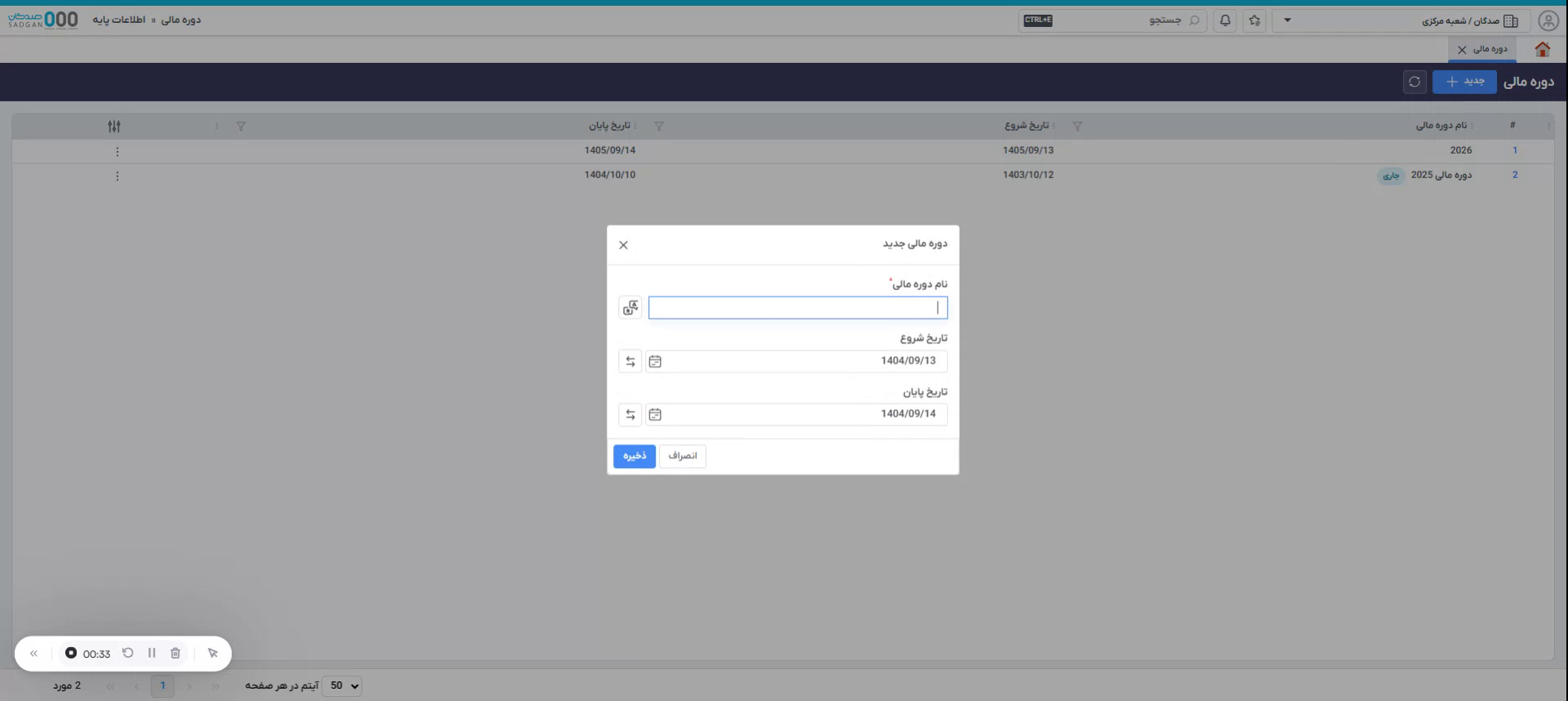Select the 2026 fiscal period cell
The height and width of the screenshot is (701, 1568).
(x=1460, y=150)
